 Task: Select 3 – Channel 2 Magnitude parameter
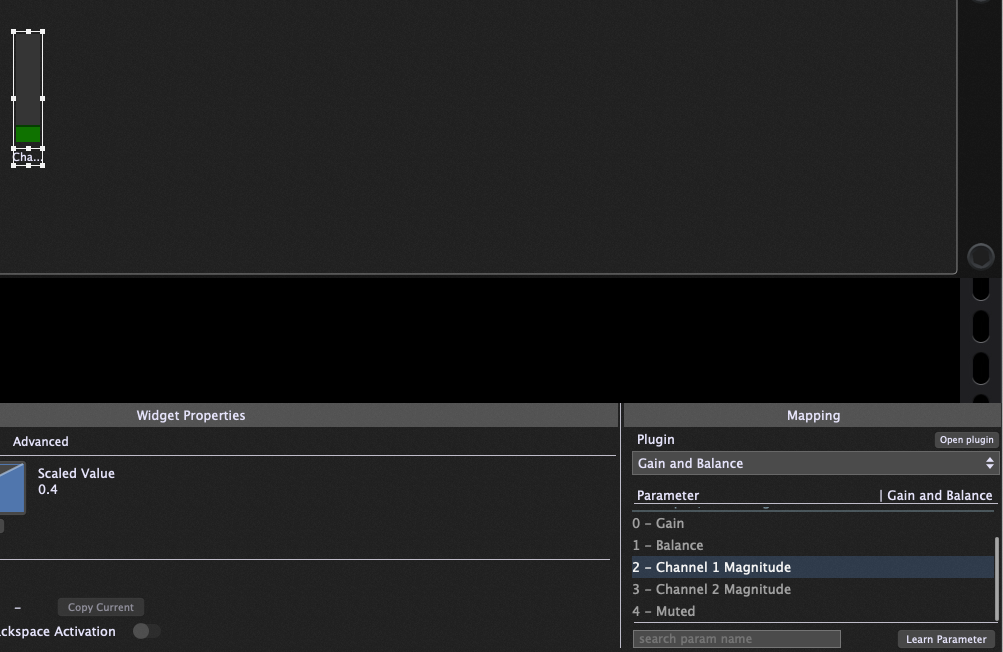(x=712, y=589)
